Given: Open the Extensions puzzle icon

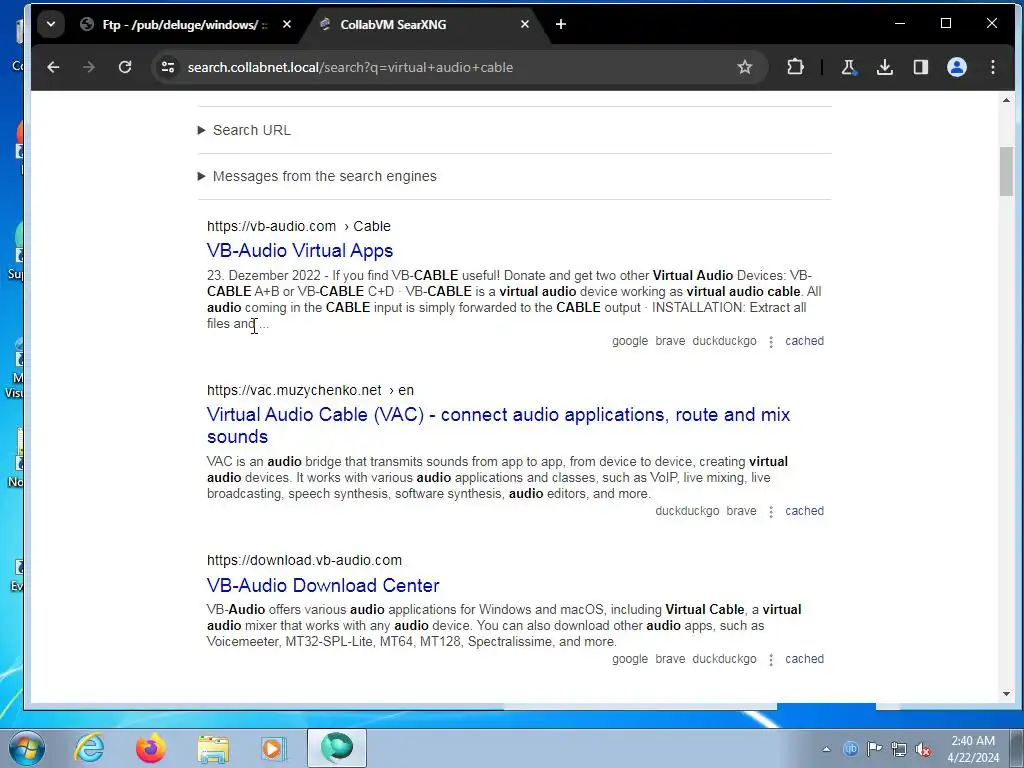Looking at the screenshot, I should pos(795,67).
